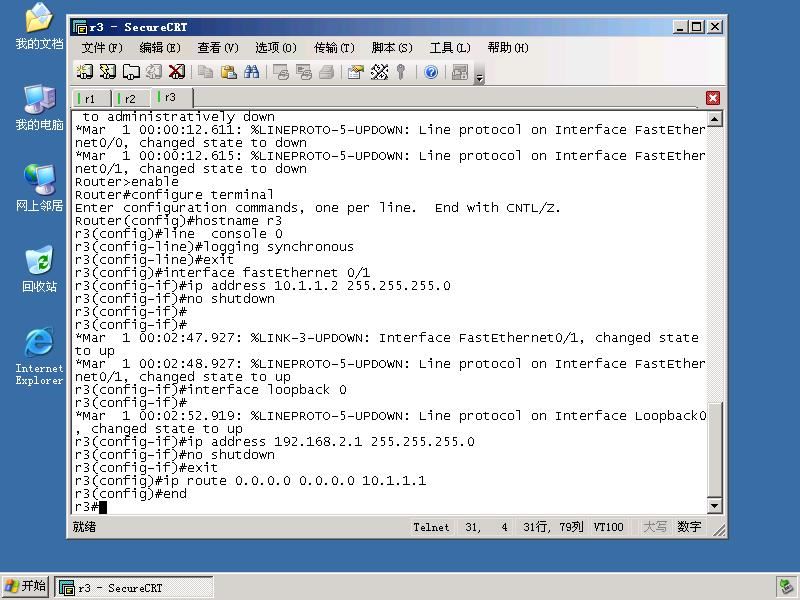
Task: Click the Keymap Editor icon
Action: (x=379, y=72)
